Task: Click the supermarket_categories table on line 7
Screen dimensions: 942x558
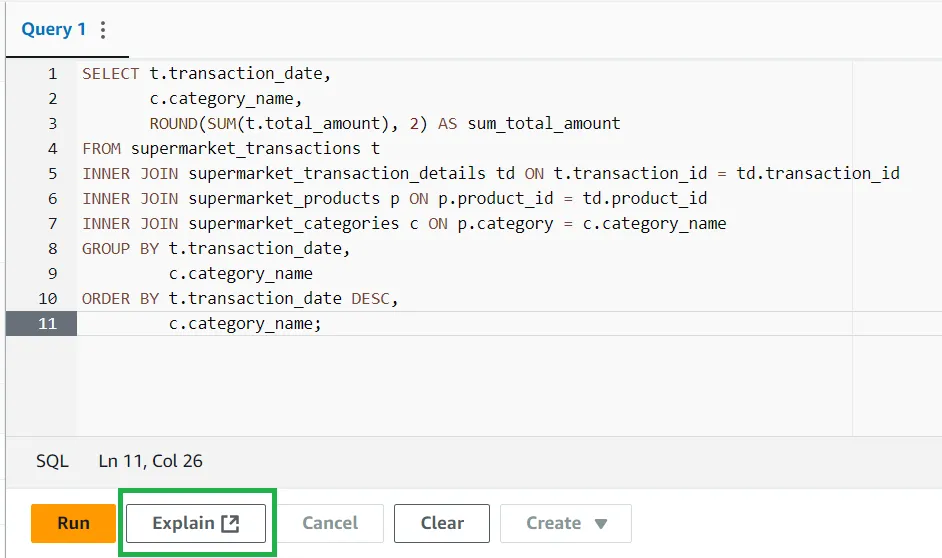Action: [x=294, y=223]
